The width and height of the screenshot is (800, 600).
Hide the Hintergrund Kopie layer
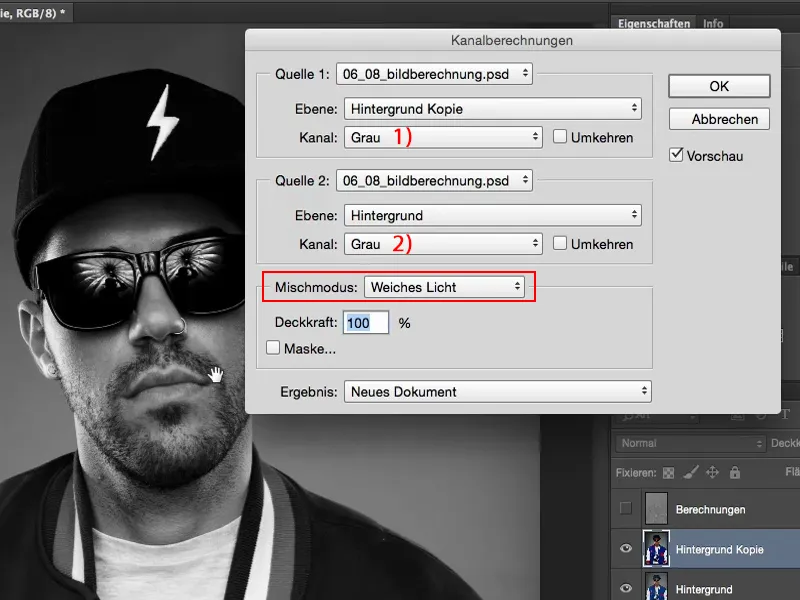pos(626,548)
